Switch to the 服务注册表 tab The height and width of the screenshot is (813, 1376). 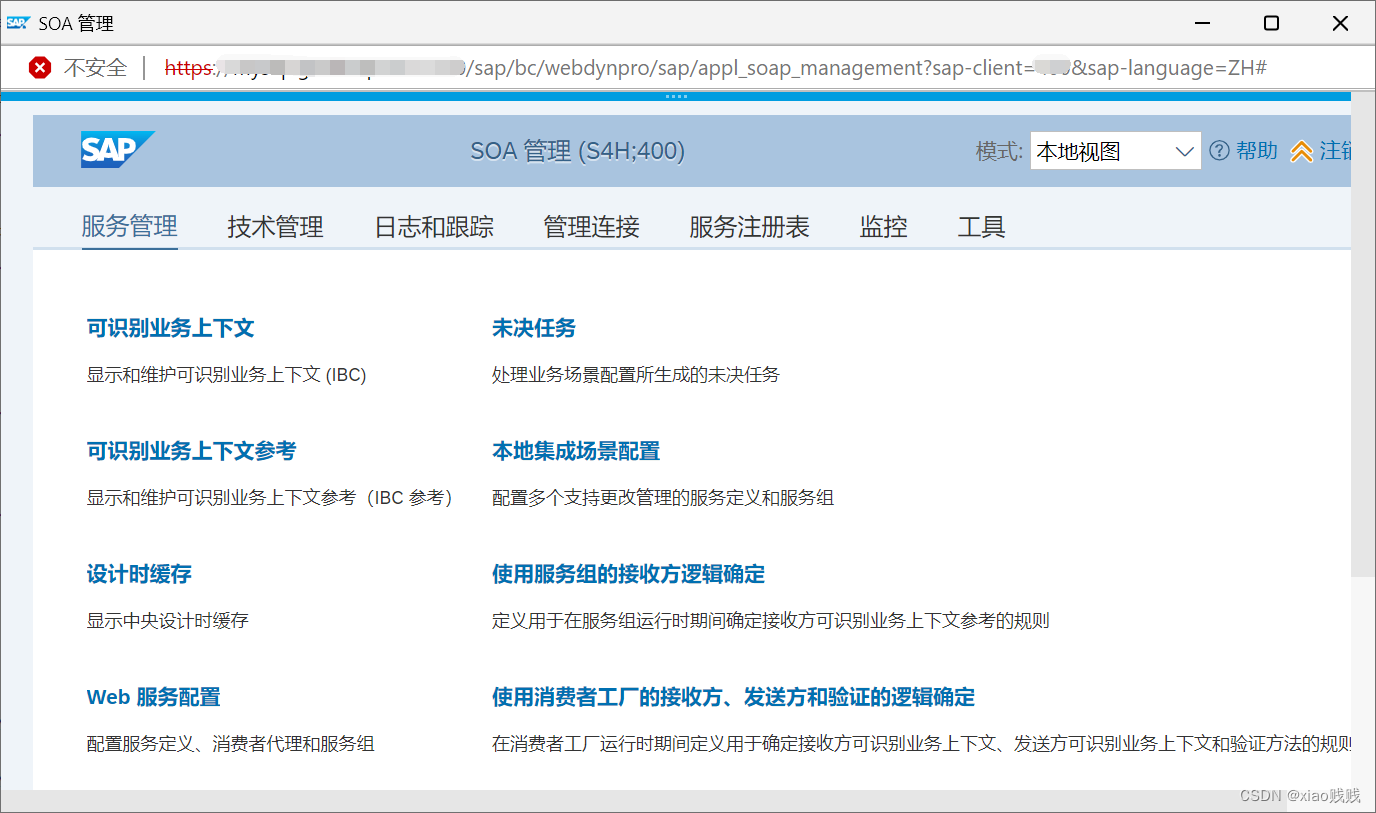tap(749, 226)
